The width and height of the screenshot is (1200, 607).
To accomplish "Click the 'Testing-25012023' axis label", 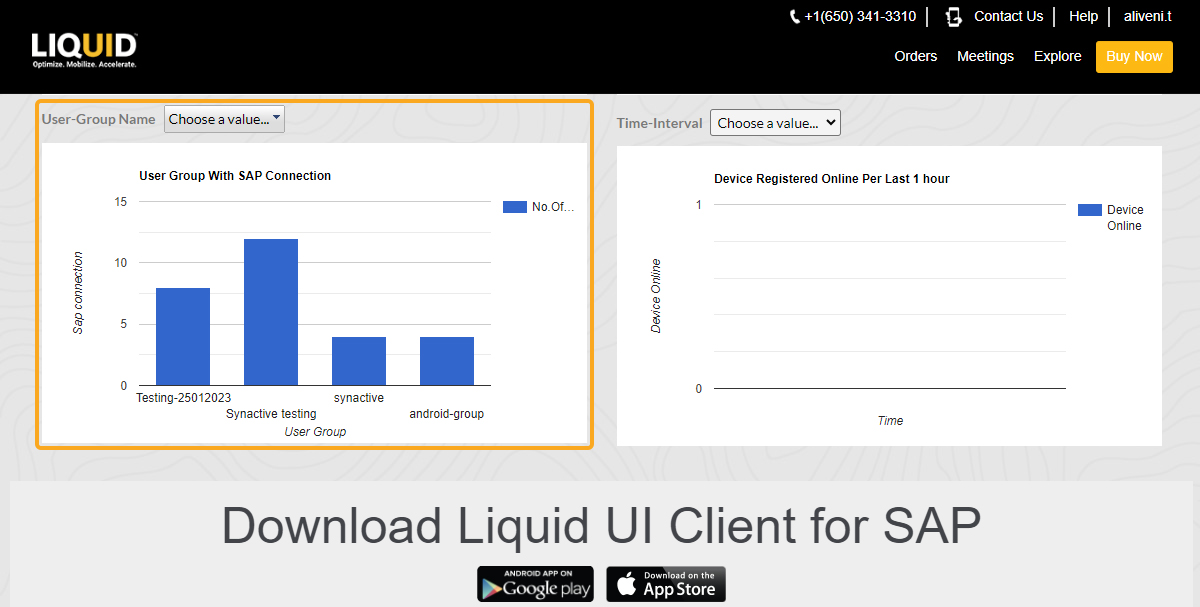I will click(183, 398).
